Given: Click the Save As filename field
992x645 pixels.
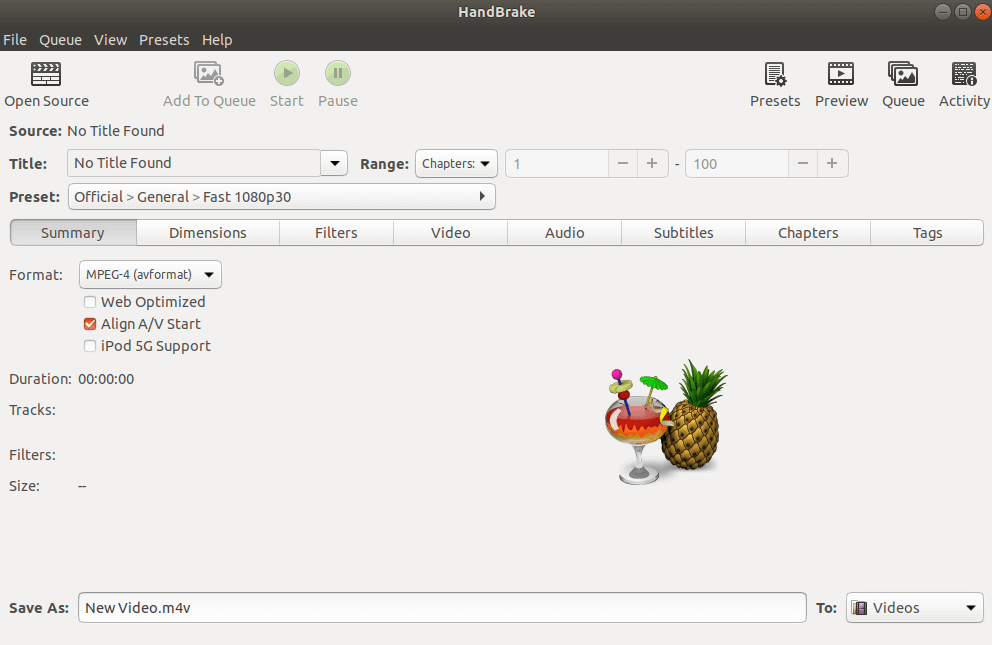Looking at the screenshot, I should 442,608.
